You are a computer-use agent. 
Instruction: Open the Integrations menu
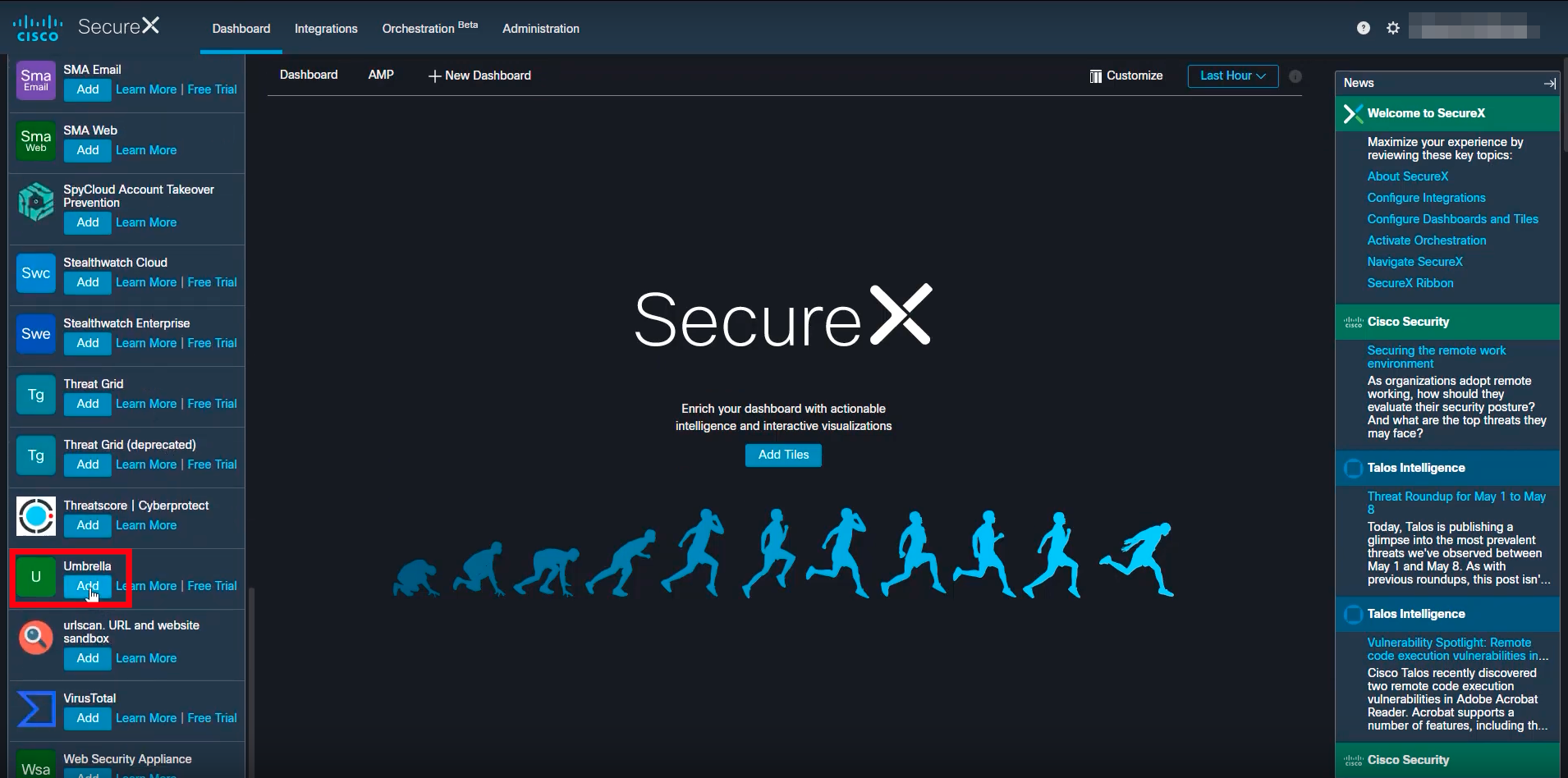(326, 29)
